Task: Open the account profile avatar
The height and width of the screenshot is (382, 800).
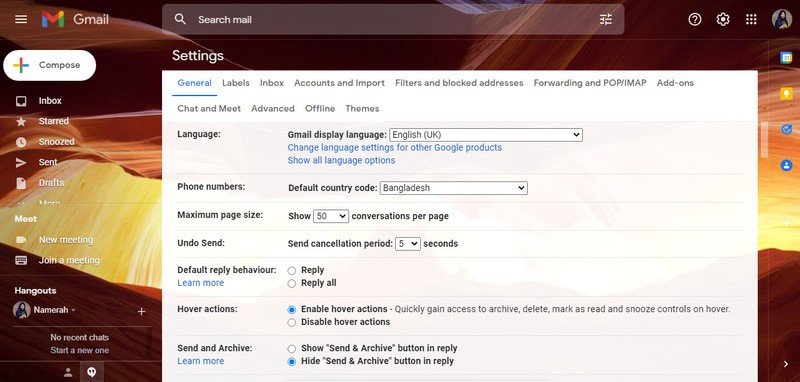Action: [x=782, y=19]
